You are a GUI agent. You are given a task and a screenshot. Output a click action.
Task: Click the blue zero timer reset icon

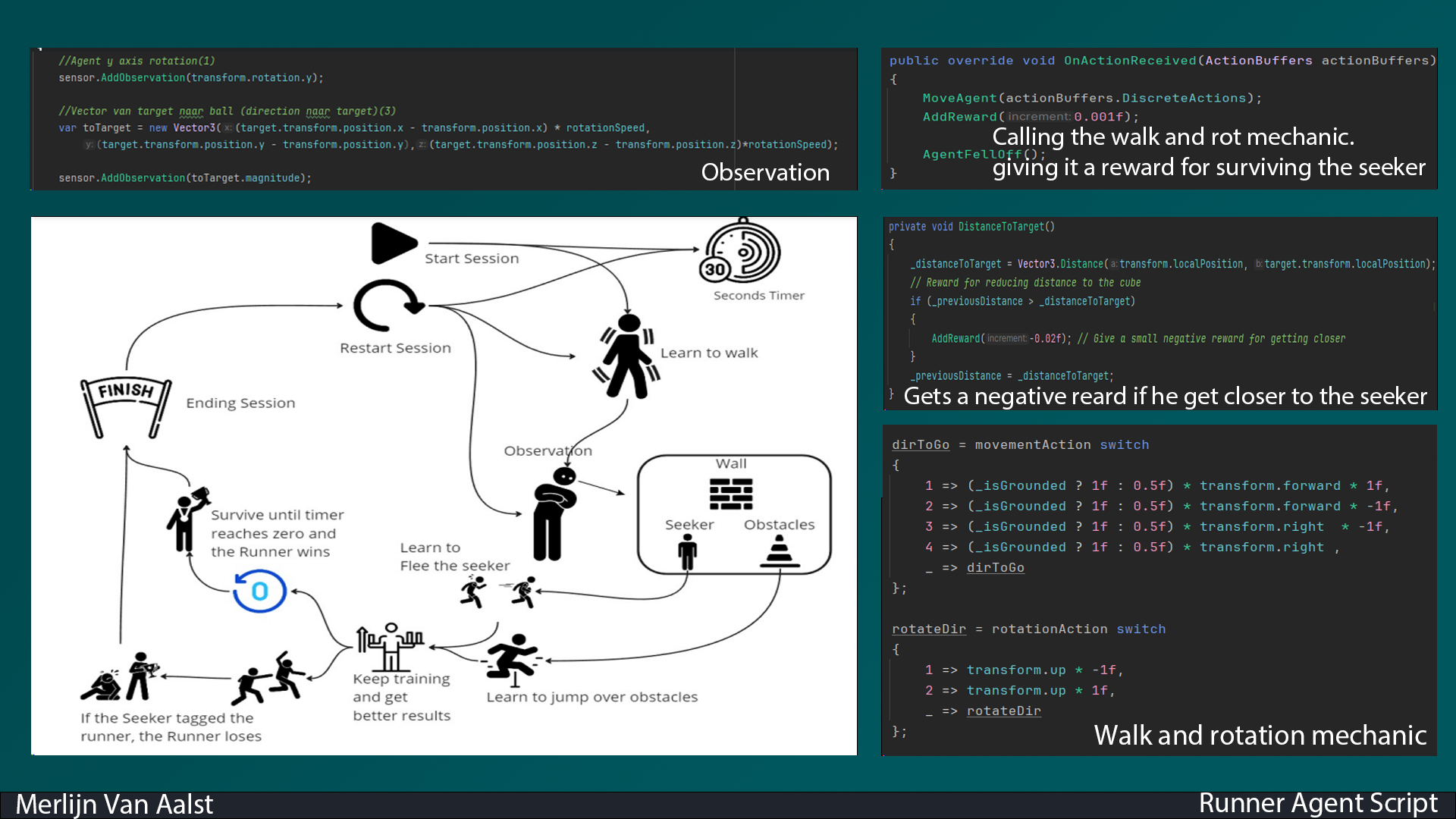click(259, 591)
